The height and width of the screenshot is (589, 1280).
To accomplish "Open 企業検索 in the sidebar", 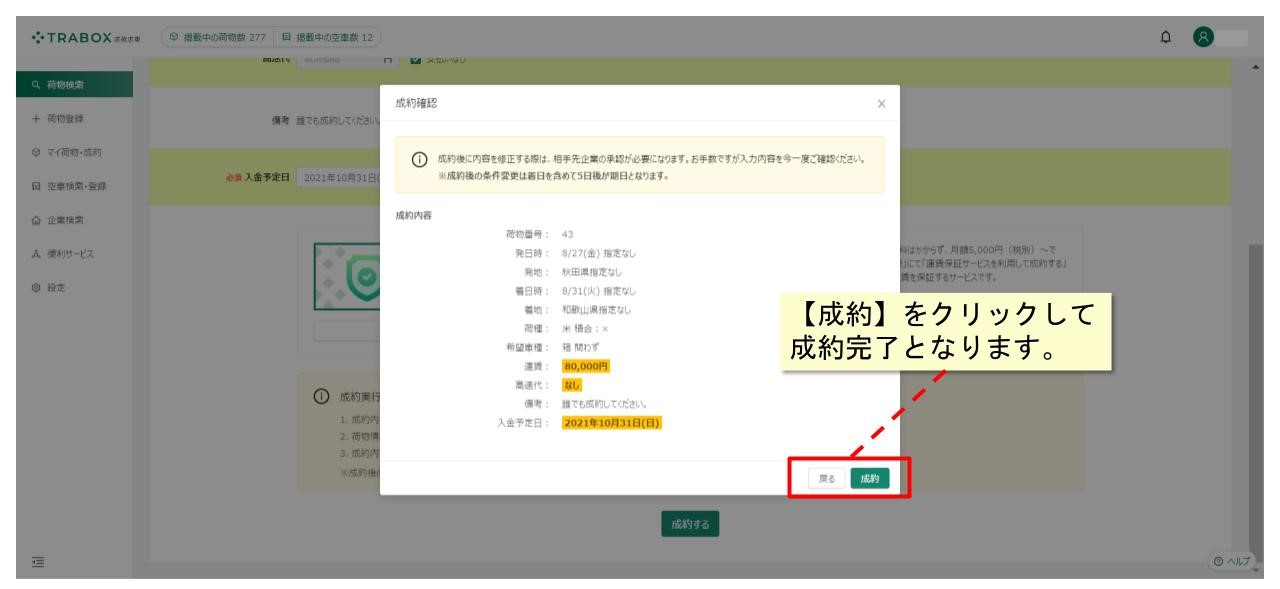I will click(72, 222).
